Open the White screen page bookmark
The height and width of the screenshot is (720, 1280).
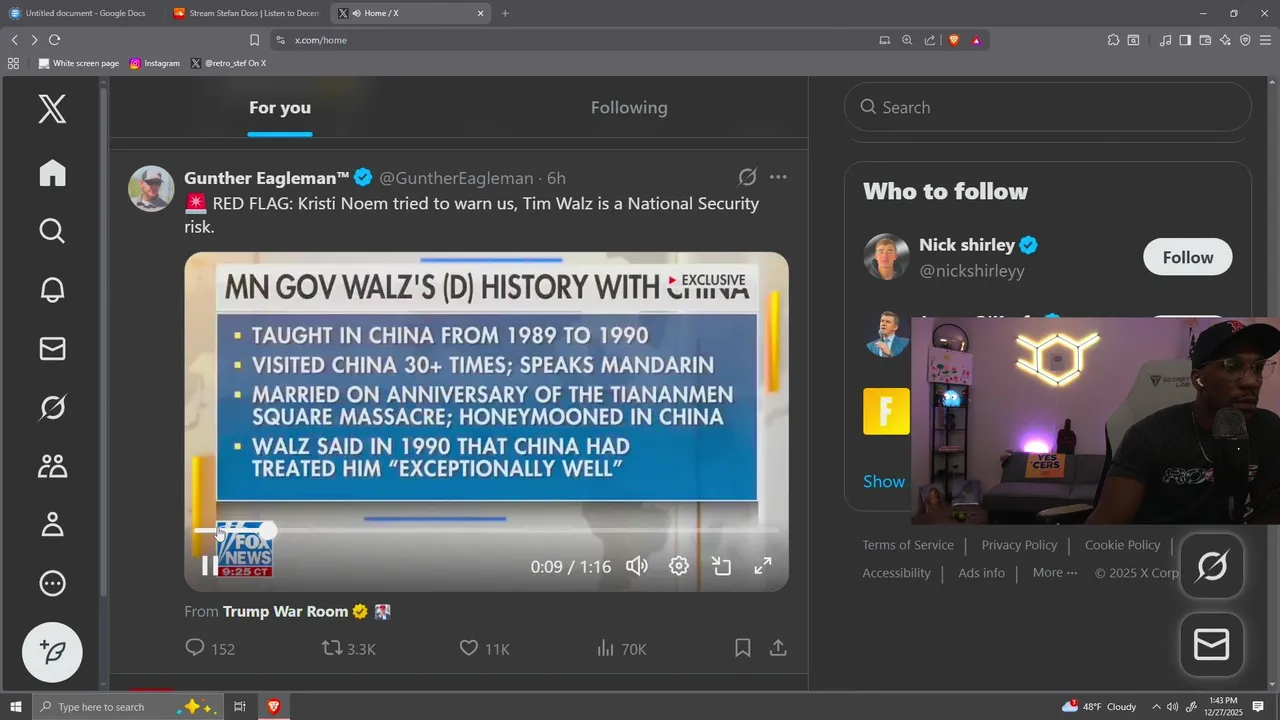pyautogui.click(x=79, y=63)
